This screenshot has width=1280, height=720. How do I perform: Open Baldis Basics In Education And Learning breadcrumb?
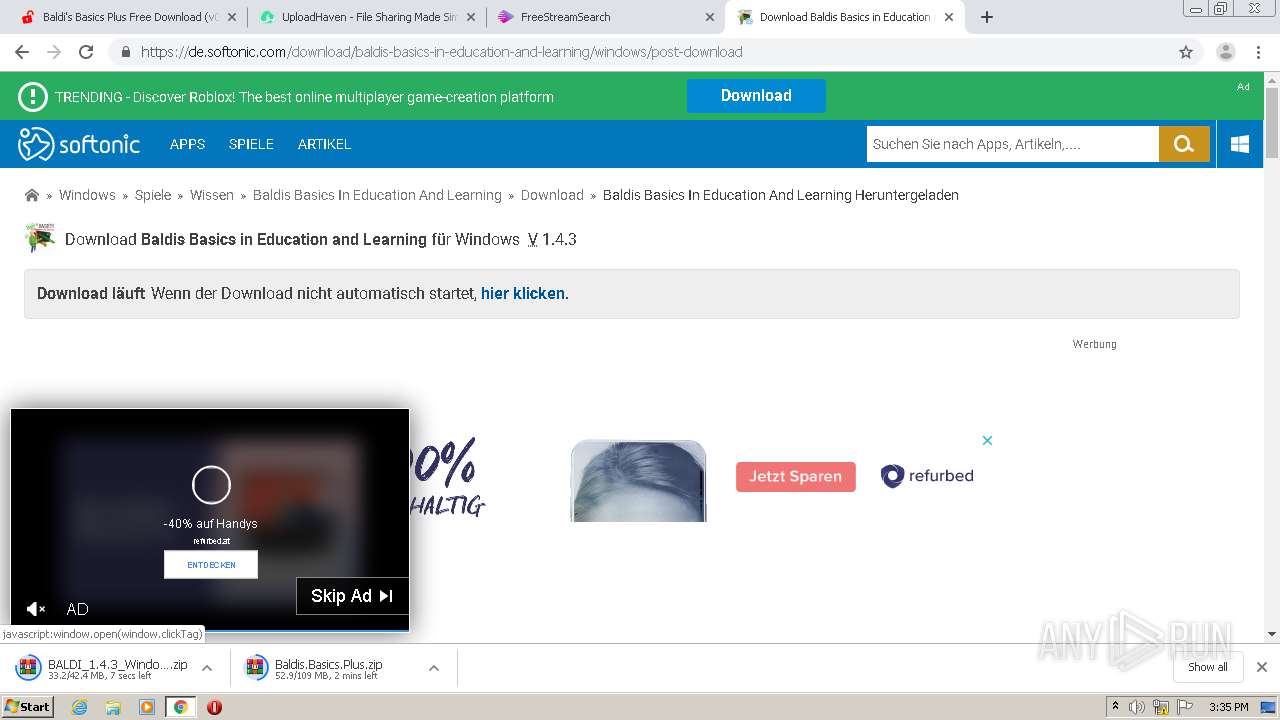(377, 195)
